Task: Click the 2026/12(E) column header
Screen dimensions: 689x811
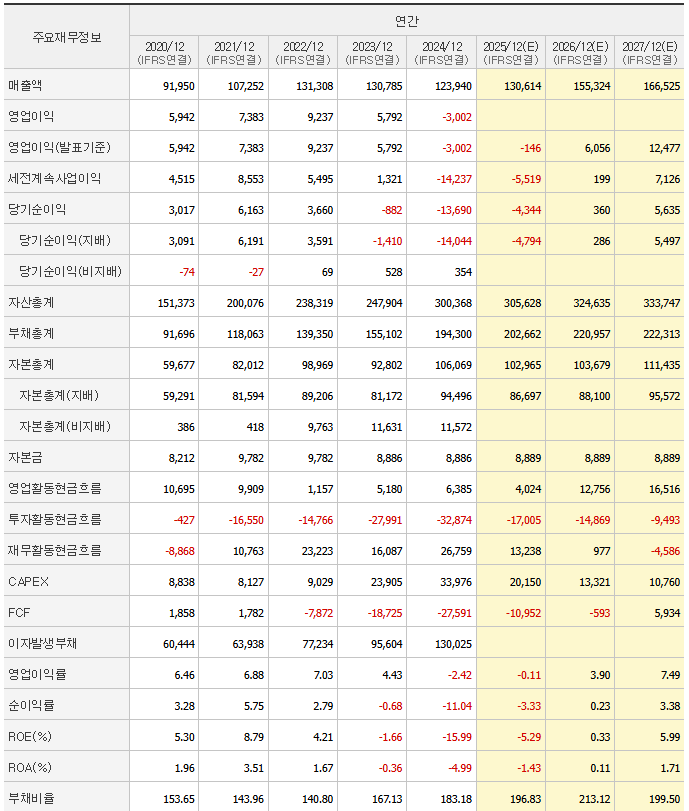Action: (580, 53)
